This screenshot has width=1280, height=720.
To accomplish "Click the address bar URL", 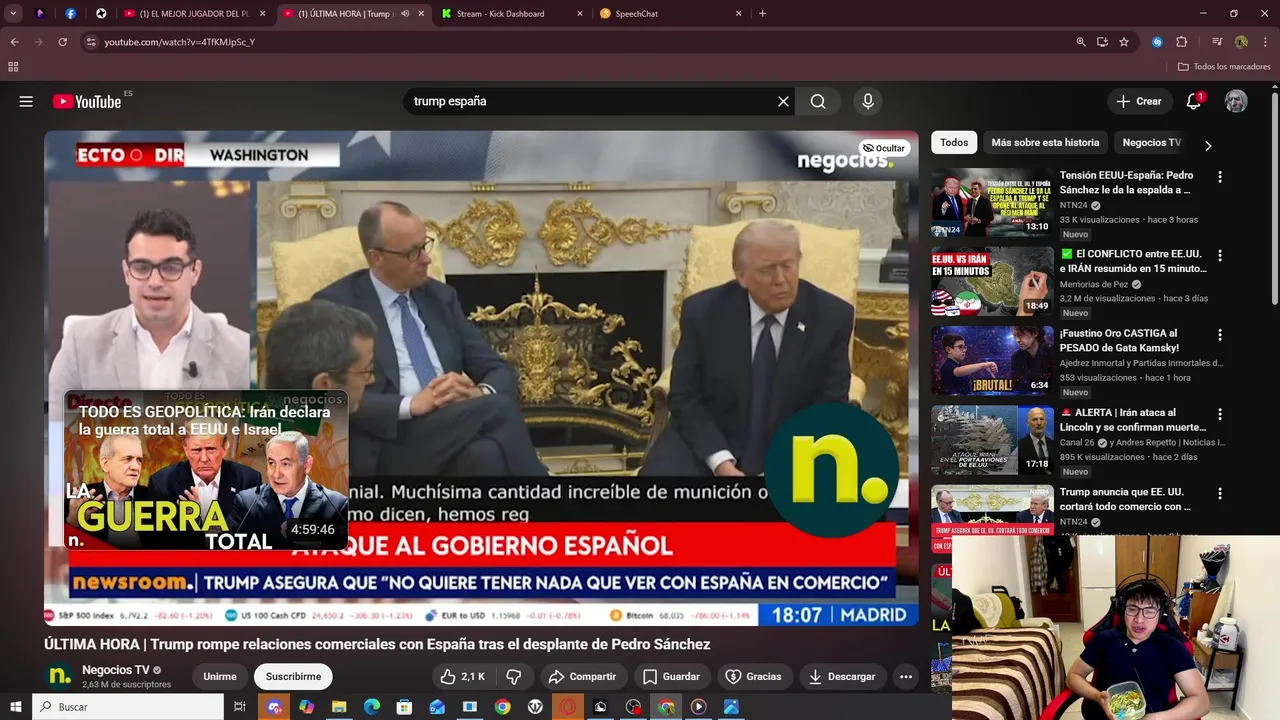I will pos(179,42).
